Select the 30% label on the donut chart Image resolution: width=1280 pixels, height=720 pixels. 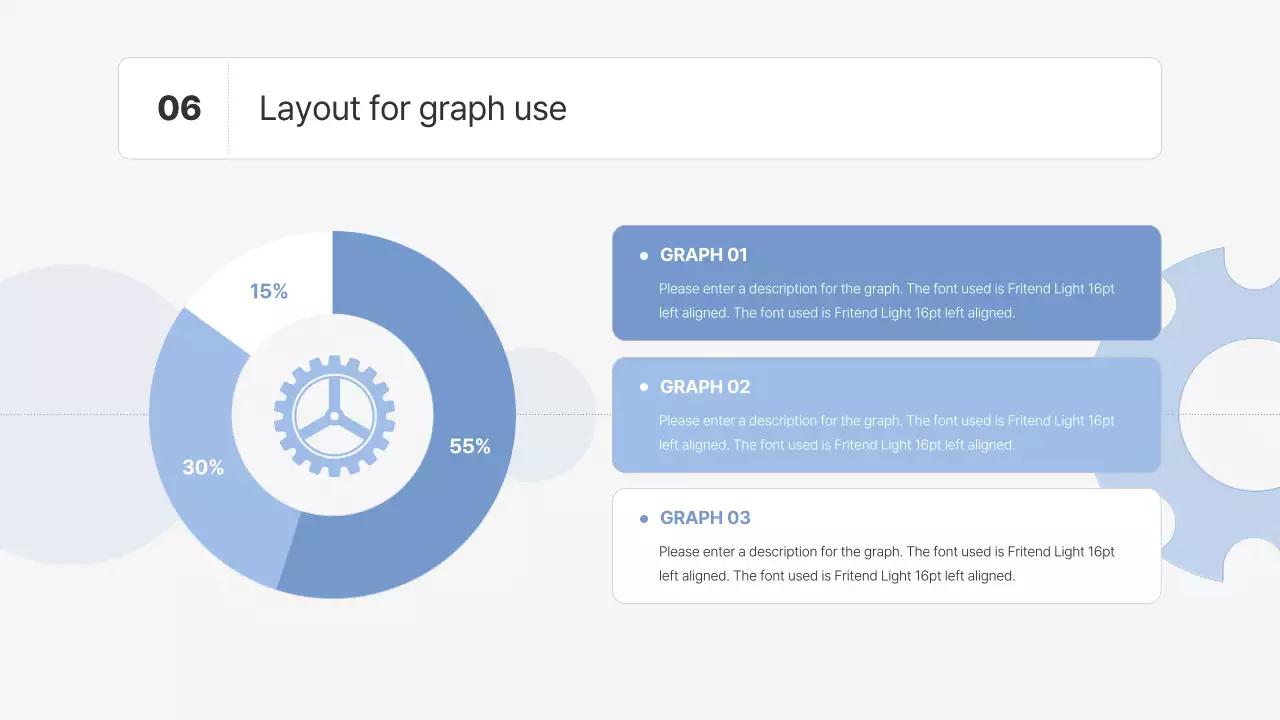click(203, 467)
